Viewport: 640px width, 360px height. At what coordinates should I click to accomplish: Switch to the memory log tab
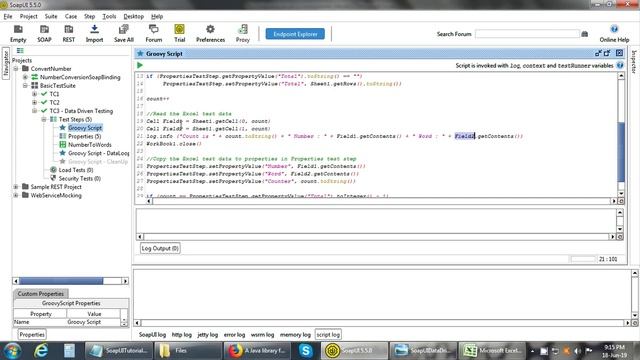295,334
